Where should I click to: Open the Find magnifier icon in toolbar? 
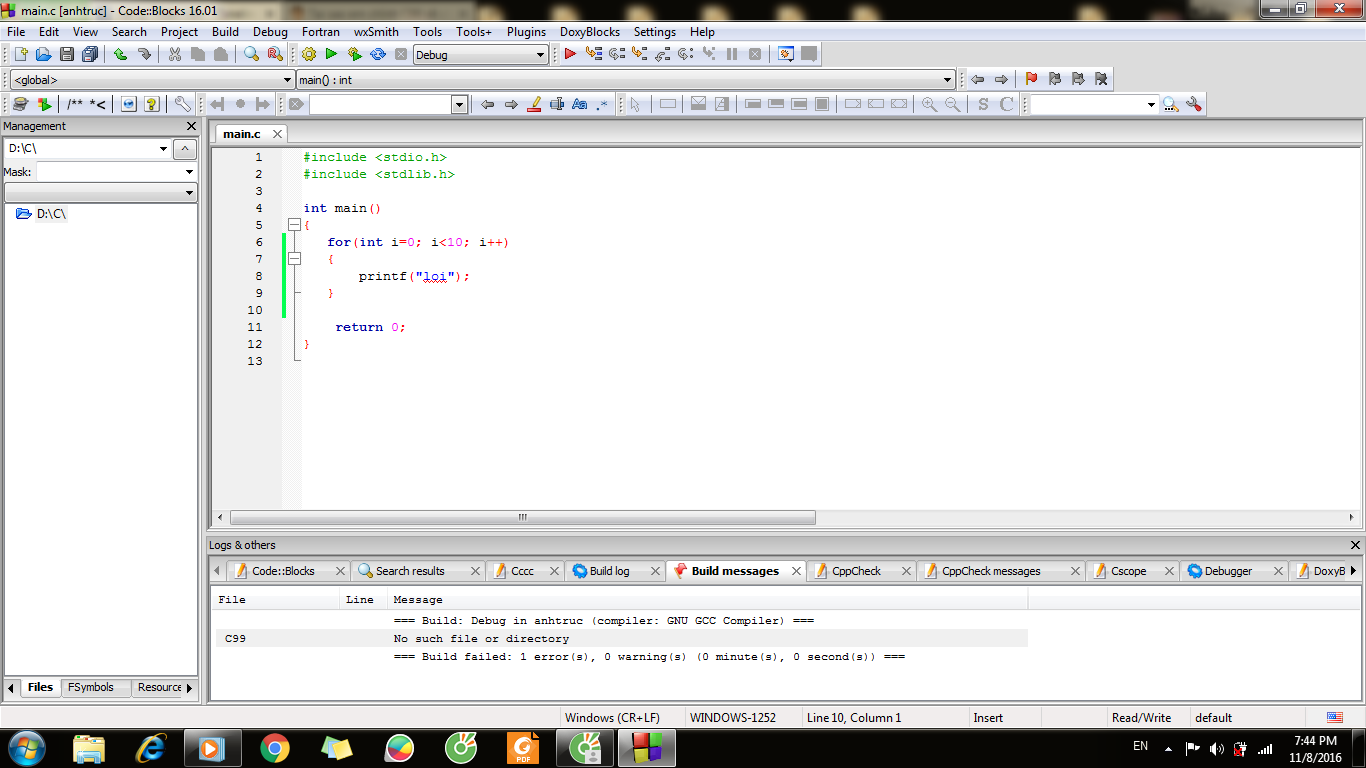(251, 55)
